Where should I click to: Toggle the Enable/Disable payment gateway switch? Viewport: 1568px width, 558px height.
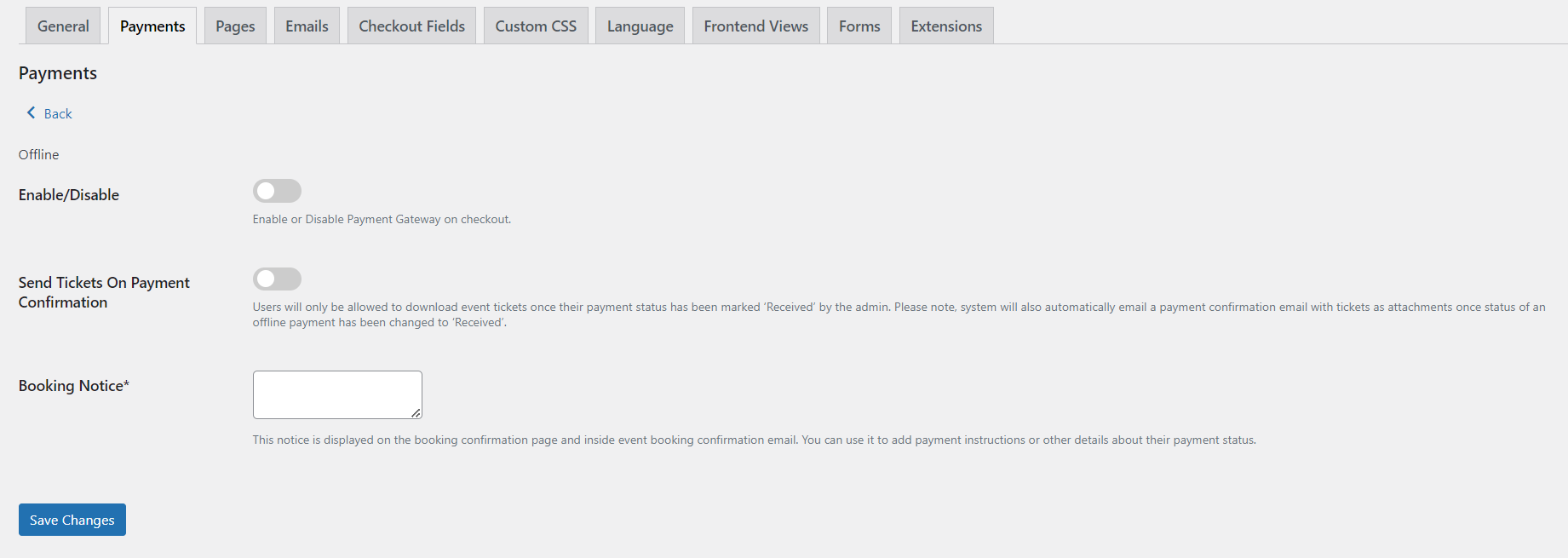click(277, 191)
